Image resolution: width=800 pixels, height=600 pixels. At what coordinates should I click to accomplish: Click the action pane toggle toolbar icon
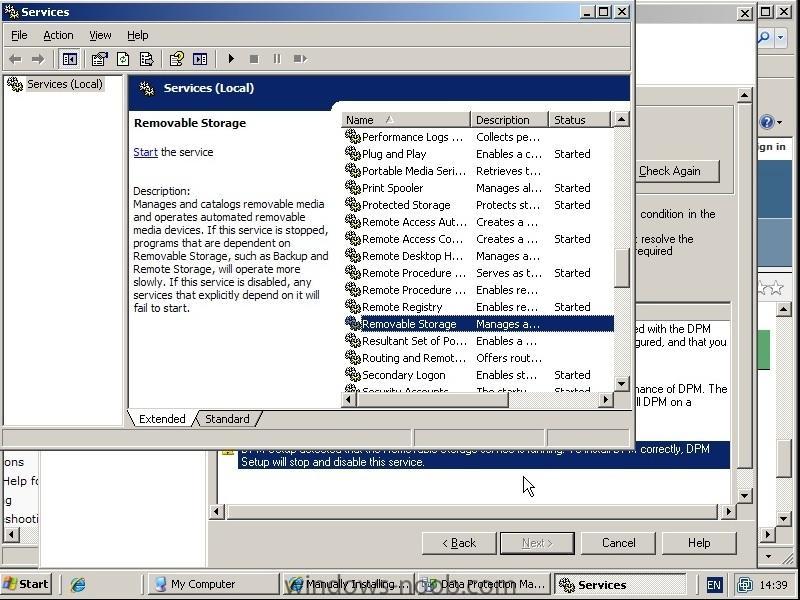pos(200,59)
